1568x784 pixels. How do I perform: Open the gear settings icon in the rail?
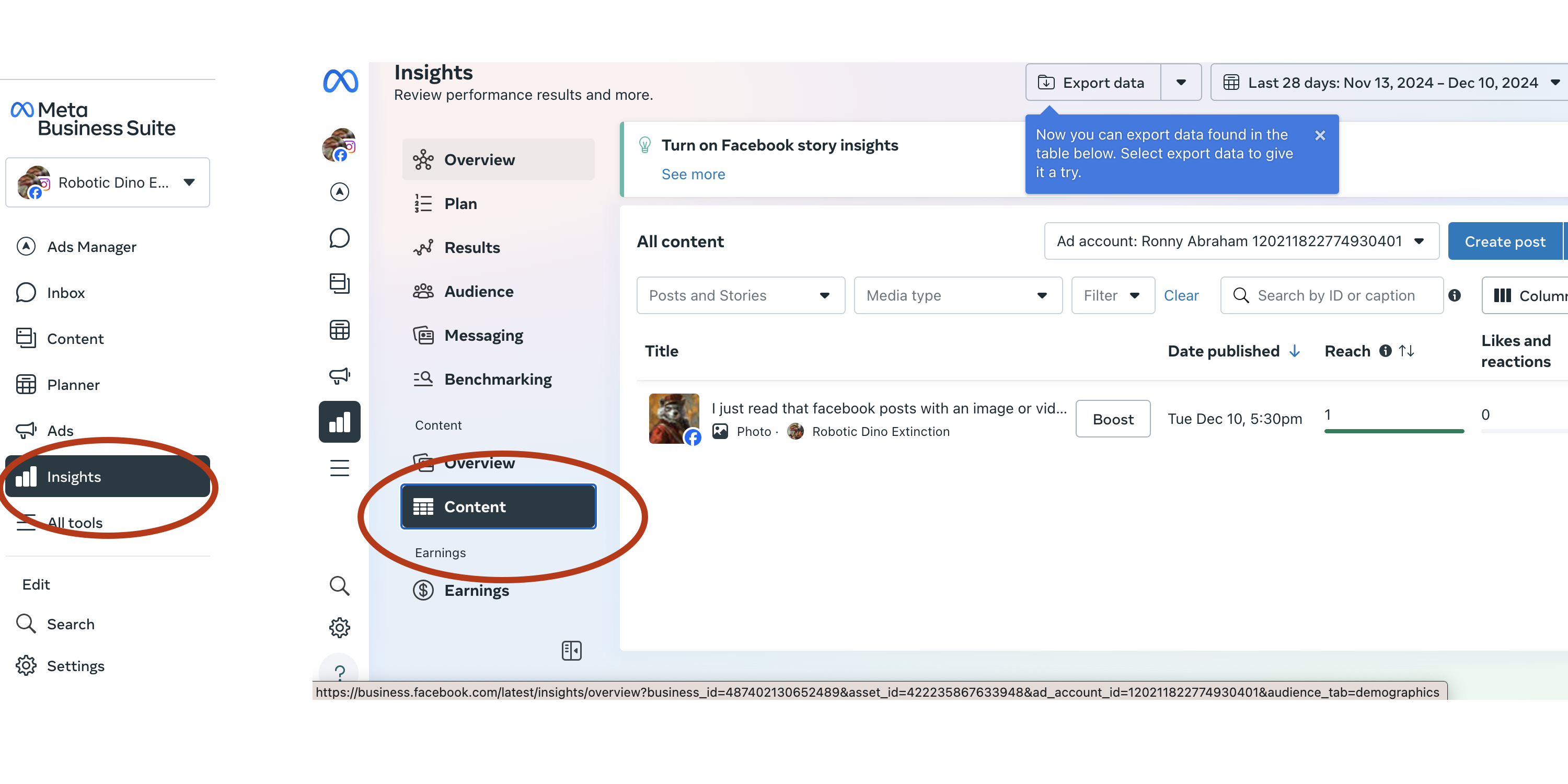click(x=340, y=628)
